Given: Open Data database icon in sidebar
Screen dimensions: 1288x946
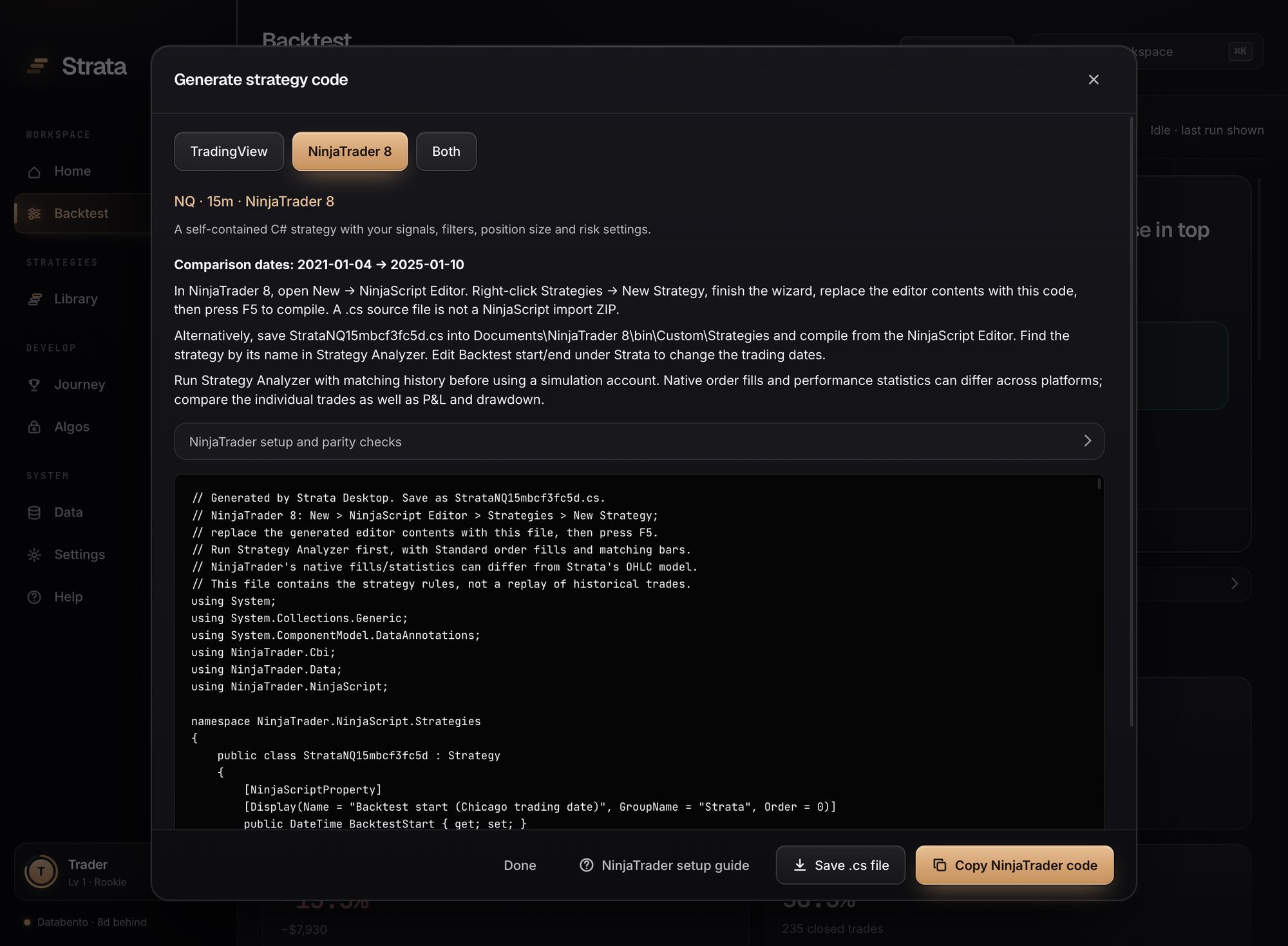Looking at the screenshot, I should click(34, 513).
